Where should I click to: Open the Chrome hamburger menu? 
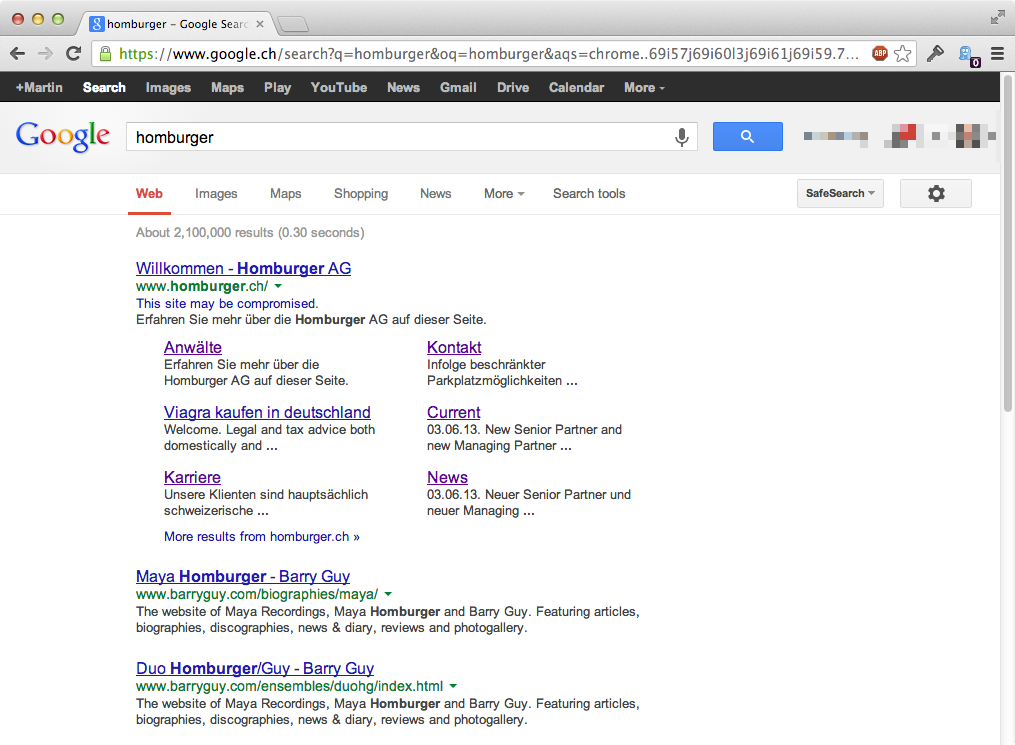point(997,54)
